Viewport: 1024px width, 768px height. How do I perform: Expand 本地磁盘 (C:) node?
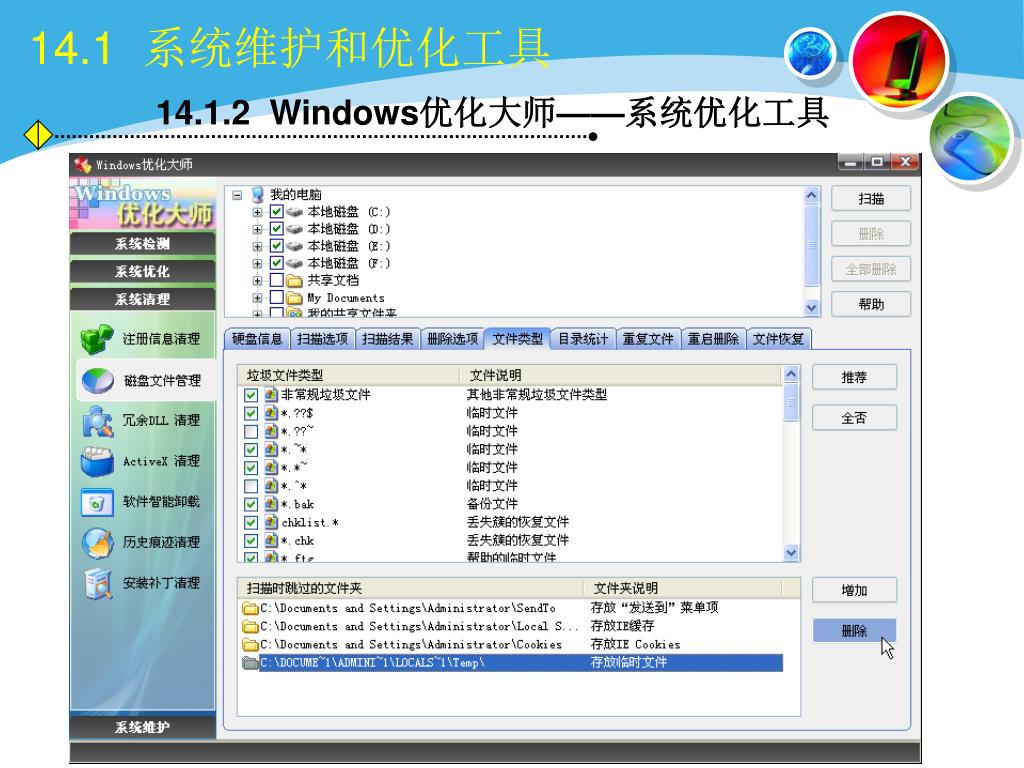(x=257, y=212)
